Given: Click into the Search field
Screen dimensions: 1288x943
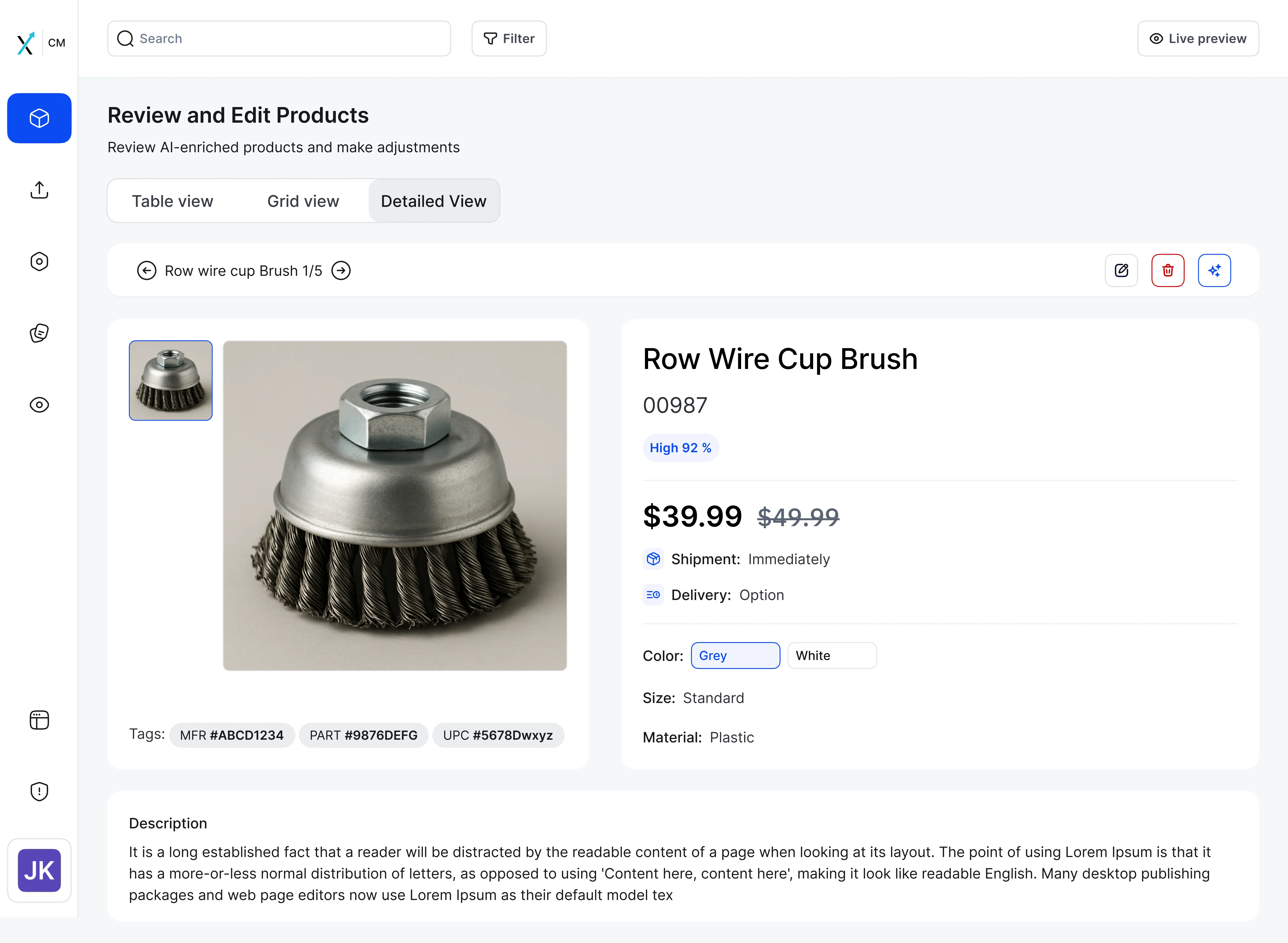Looking at the screenshot, I should pyautogui.click(x=279, y=39).
